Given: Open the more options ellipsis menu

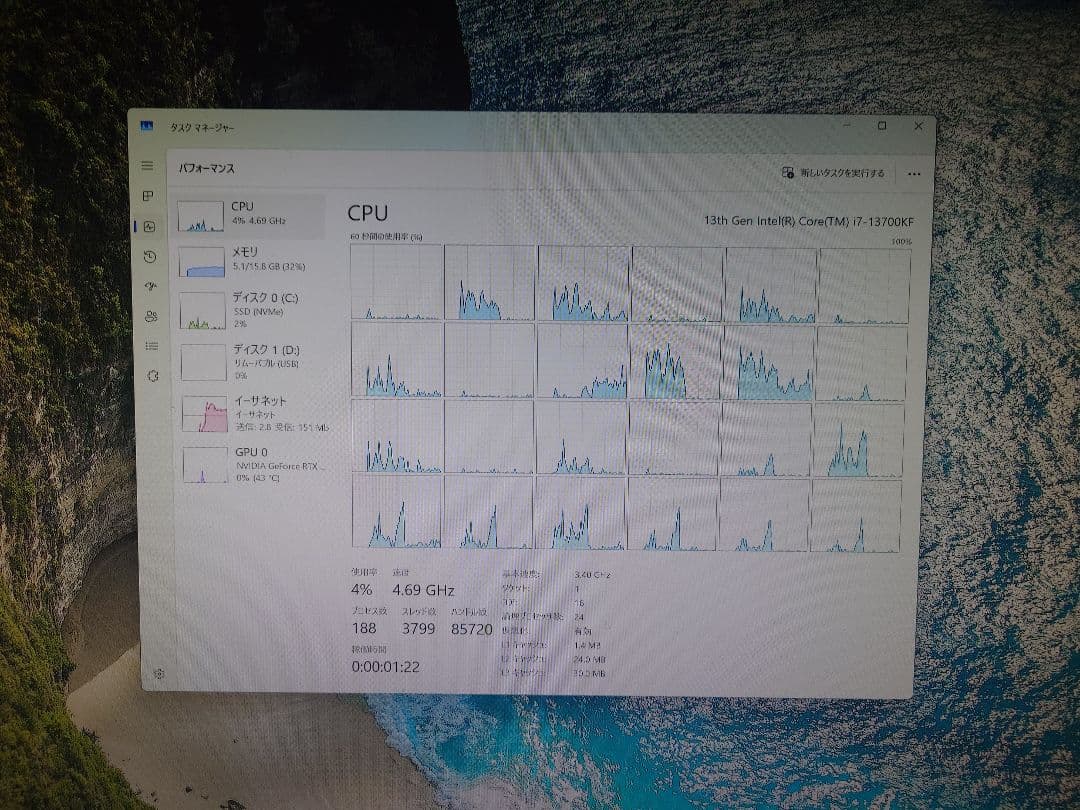Looking at the screenshot, I should click(913, 171).
